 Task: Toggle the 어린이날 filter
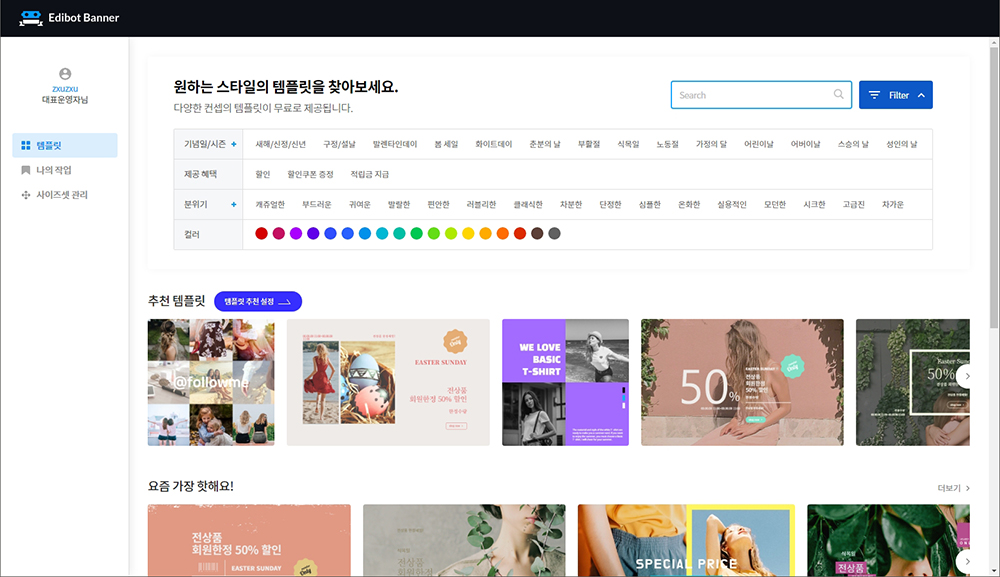click(758, 144)
